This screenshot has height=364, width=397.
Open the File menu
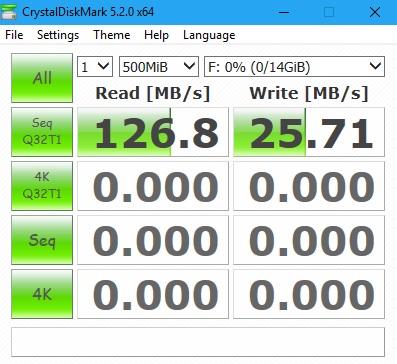point(14,35)
